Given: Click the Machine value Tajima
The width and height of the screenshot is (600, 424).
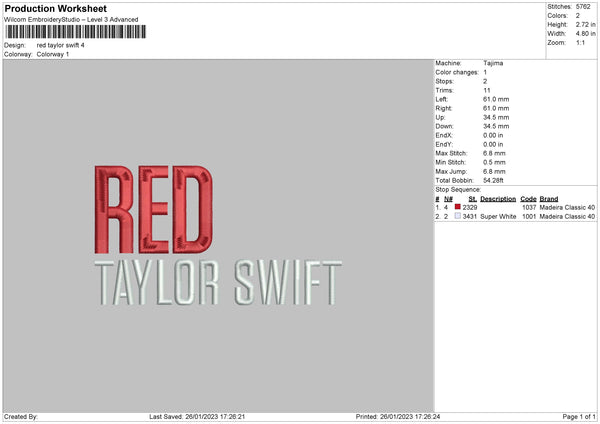Looking at the screenshot, I should [x=493, y=63].
